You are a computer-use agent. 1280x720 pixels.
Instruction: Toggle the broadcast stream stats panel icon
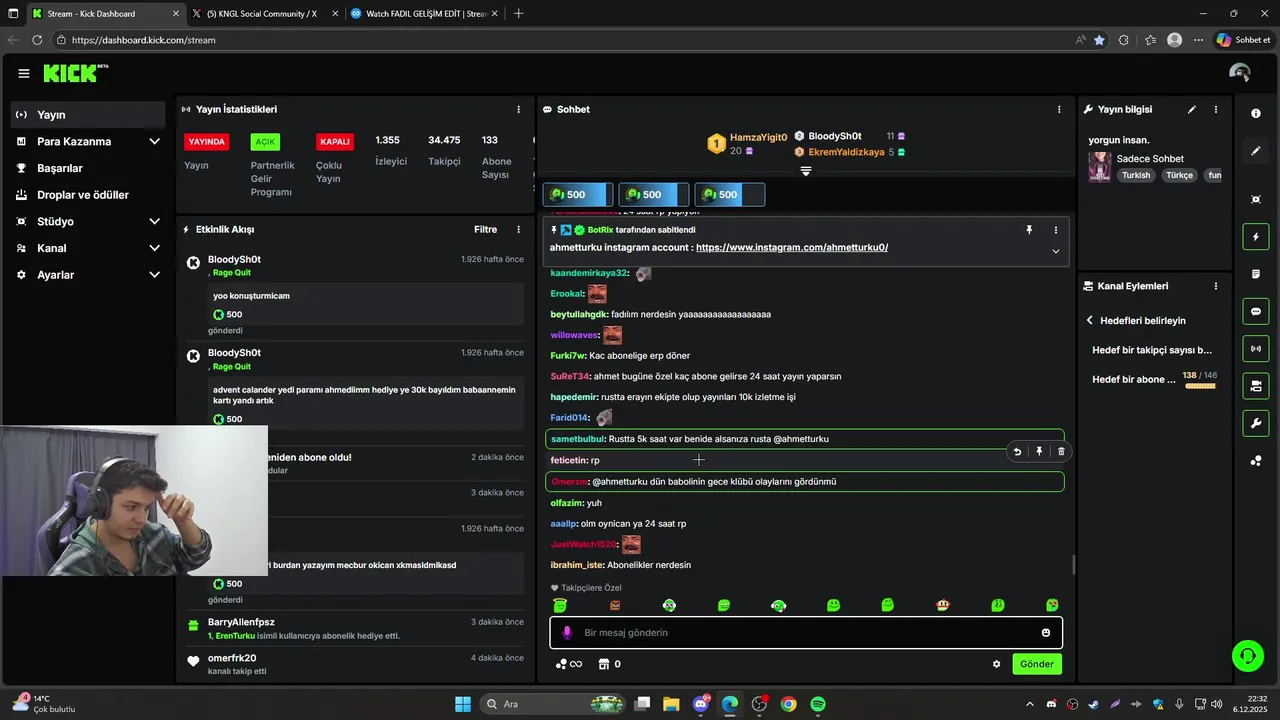pos(1256,348)
